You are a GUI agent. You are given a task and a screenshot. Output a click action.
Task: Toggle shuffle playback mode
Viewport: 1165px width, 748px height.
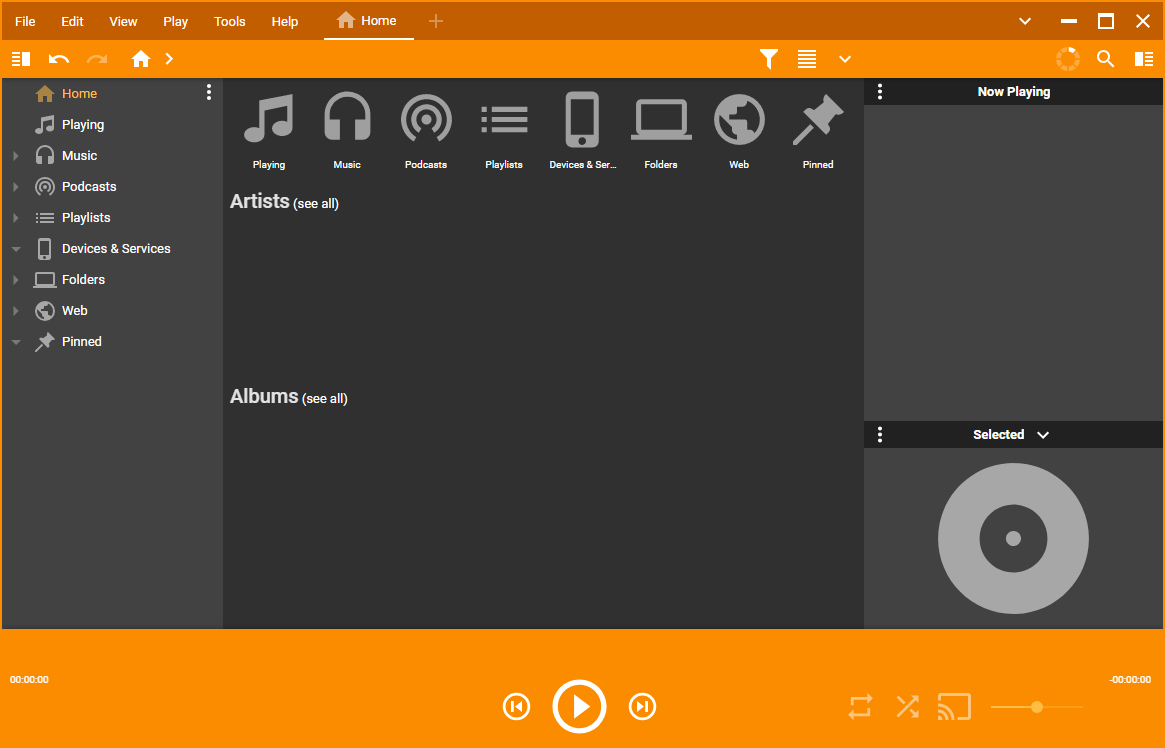[x=907, y=707]
